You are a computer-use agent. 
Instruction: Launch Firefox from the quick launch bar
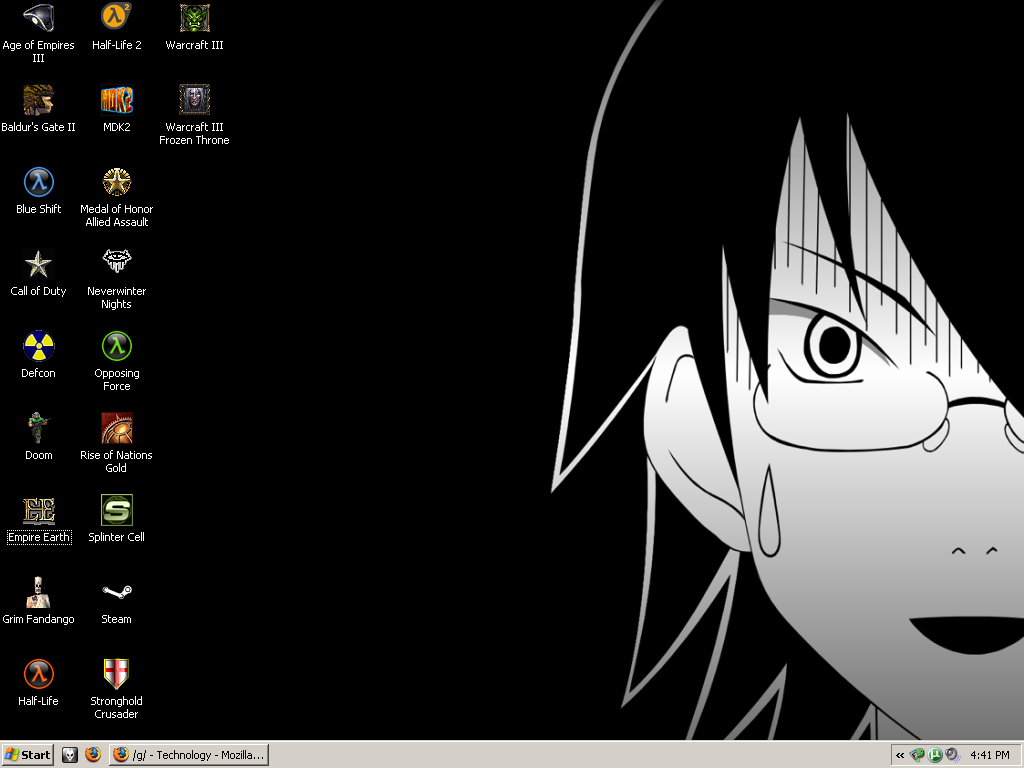point(93,755)
